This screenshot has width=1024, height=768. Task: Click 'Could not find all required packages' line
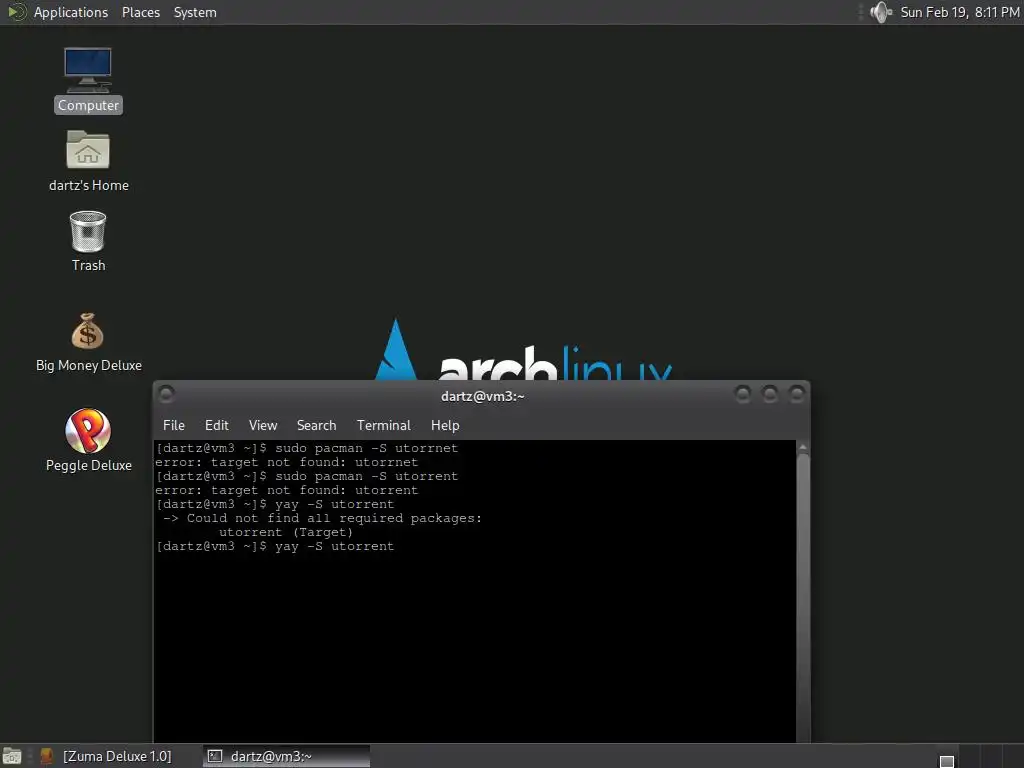(322, 519)
